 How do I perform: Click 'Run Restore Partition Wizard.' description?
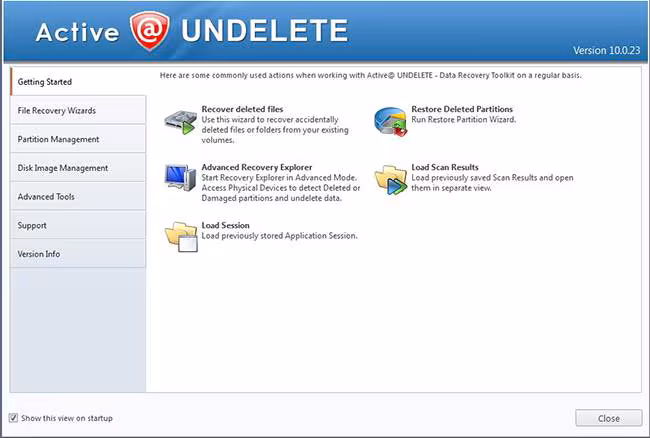[x=463, y=119]
